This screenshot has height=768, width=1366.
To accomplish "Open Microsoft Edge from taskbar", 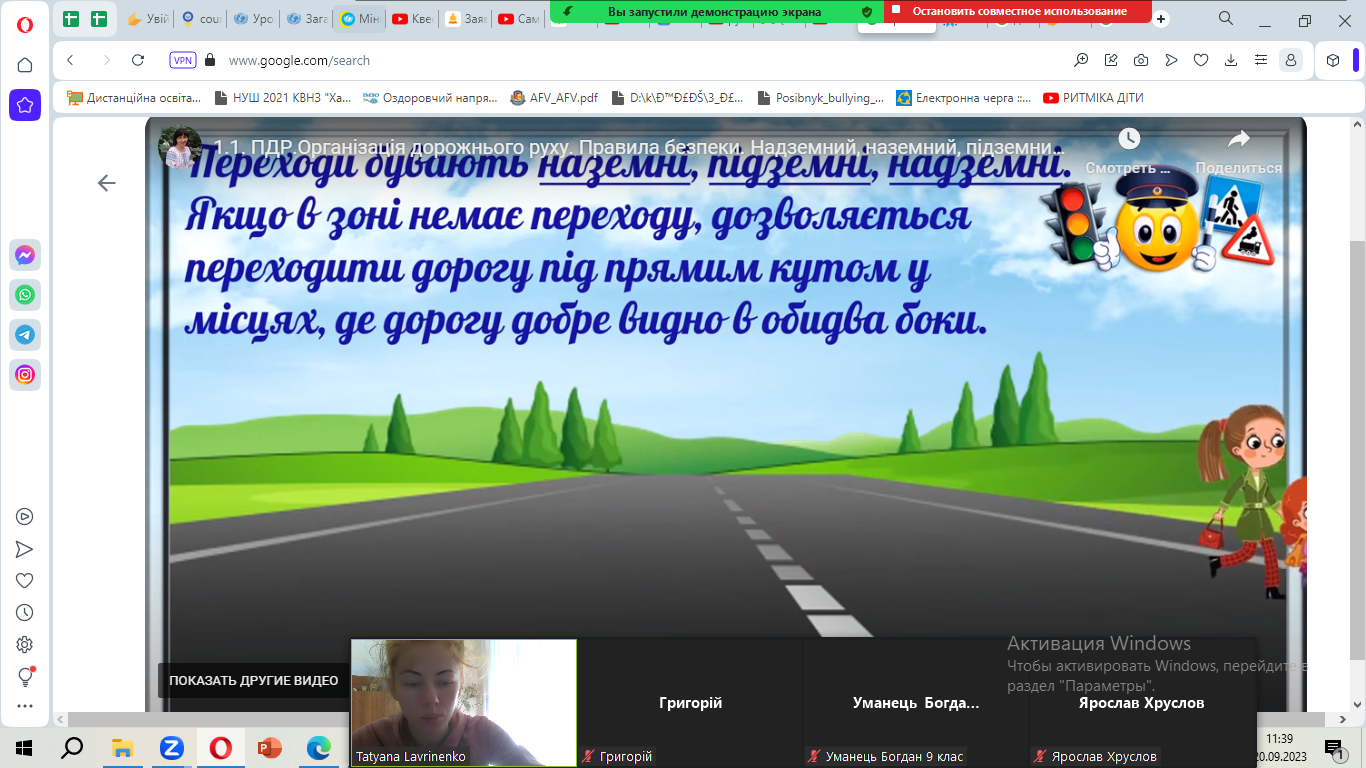I will coord(319,747).
